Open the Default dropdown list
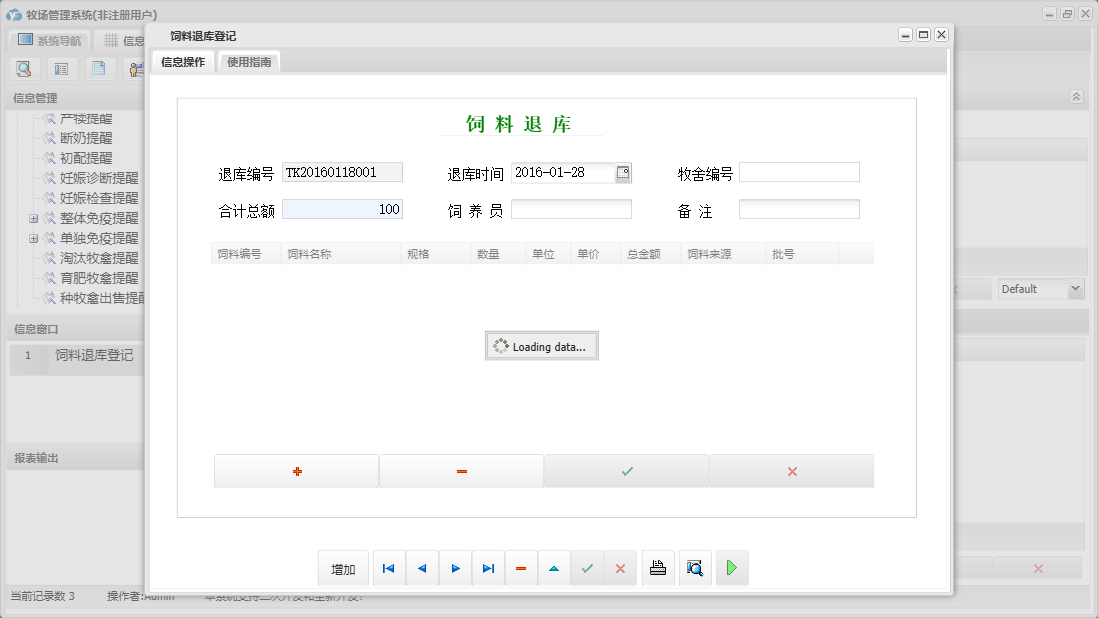Image resolution: width=1098 pixels, height=618 pixels. click(x=1075, y=289)
